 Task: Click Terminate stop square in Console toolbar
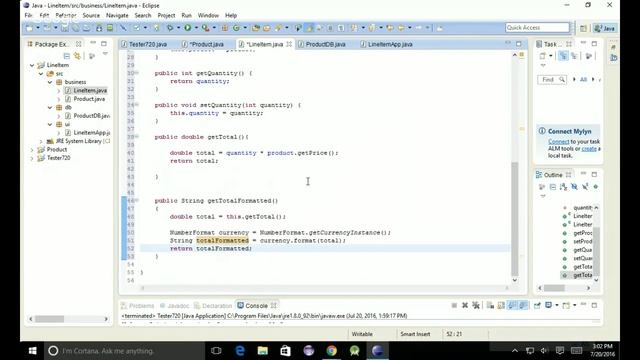[x=454, y=305]
